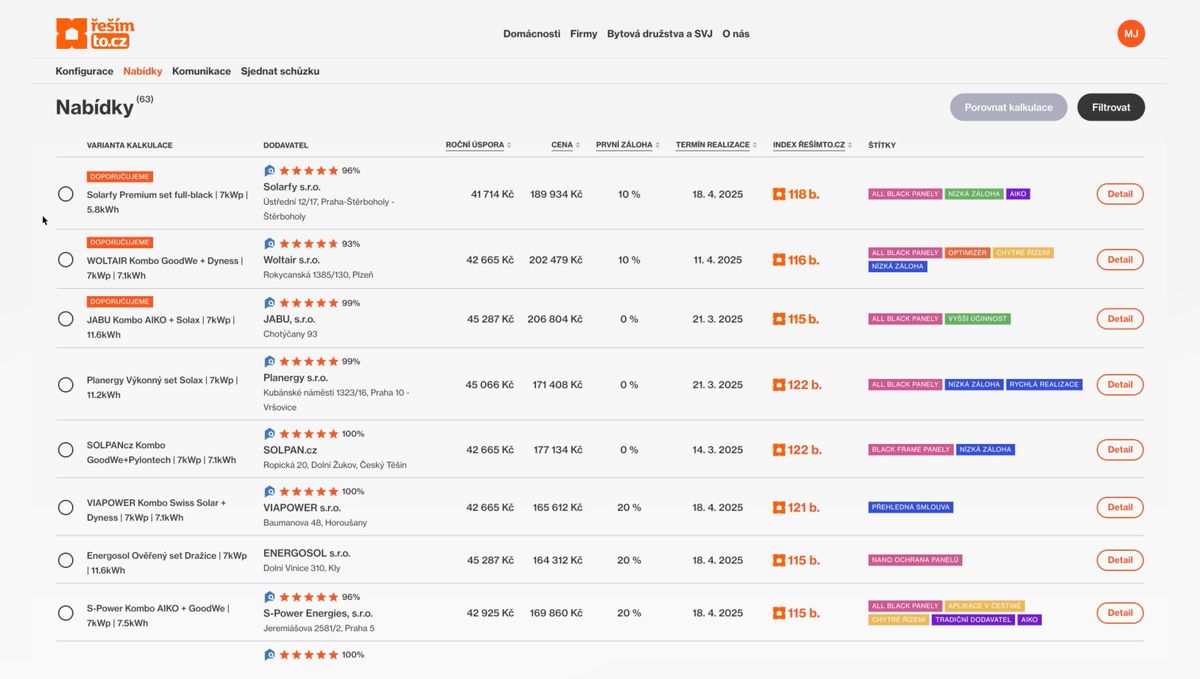Viewport: 1200px width, 679px height.
Task: Click the PŘEHLEDNÁ SMLOUVA tag
Action: point(911,507)
